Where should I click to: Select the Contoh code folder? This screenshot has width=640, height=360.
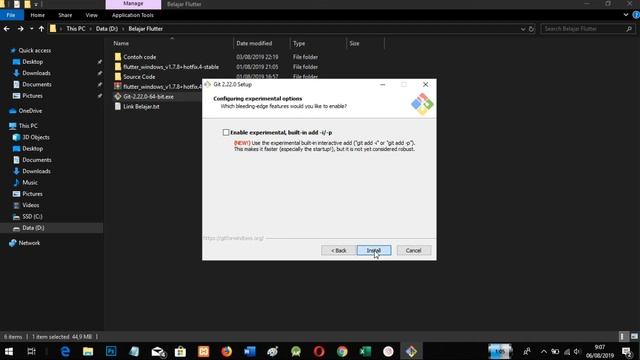point(140,57)
